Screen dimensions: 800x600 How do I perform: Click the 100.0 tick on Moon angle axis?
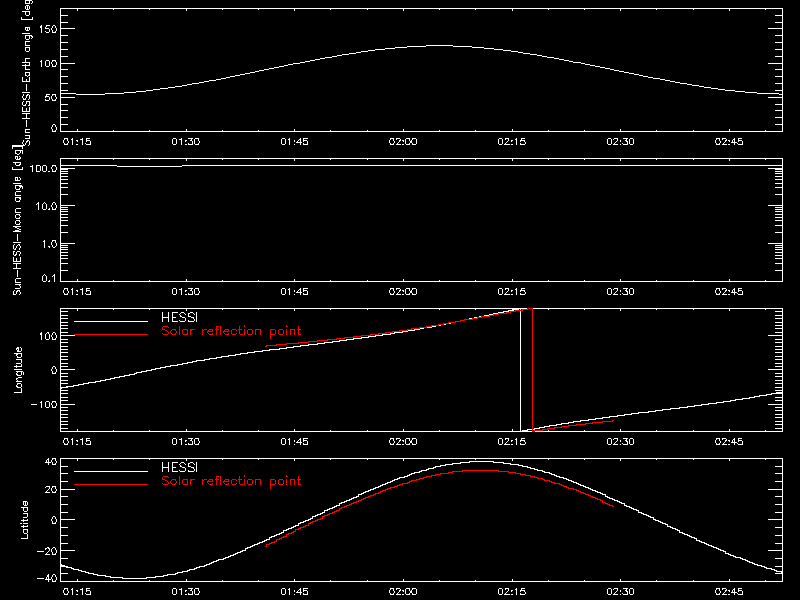click(x=43, y=168)
